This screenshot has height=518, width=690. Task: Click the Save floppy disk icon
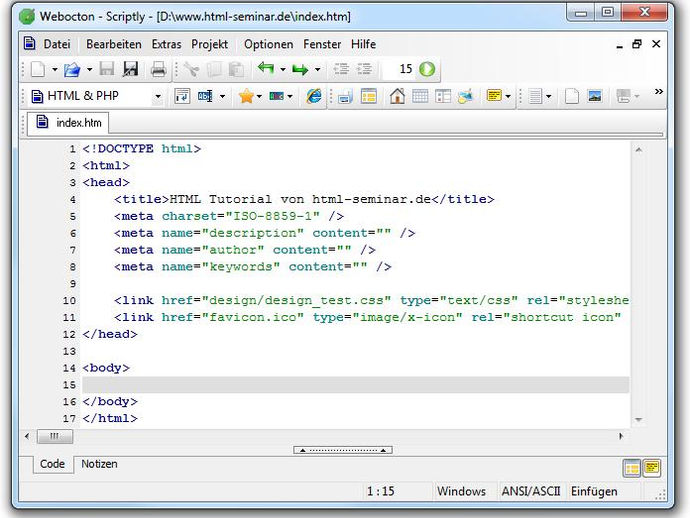click(107, 69)
